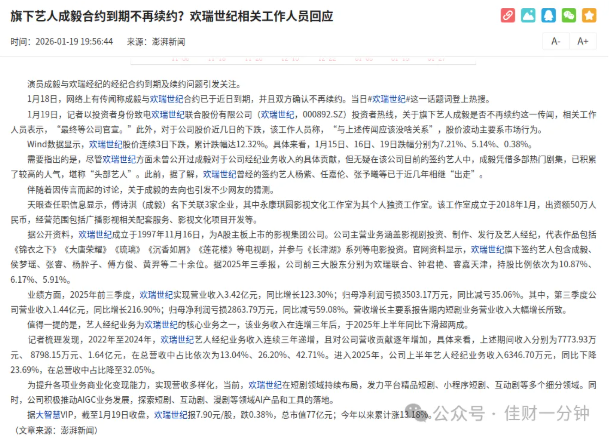Click the text 永康琪园影视文化工作室
The width and height of the screenshot is (612, 444).
coord(307,204)
